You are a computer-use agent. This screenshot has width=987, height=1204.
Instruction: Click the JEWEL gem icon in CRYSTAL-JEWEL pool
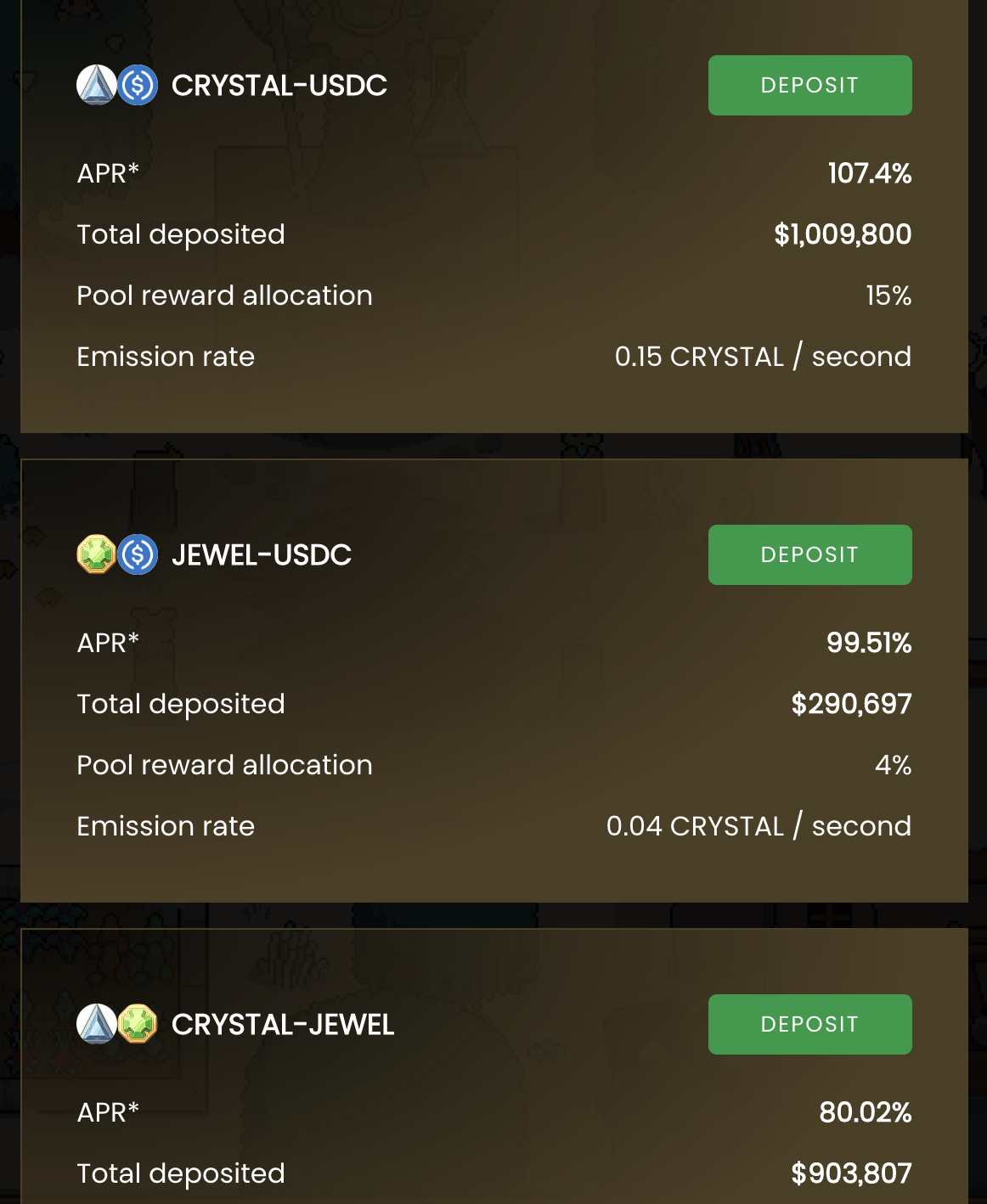click(138, 1024)
